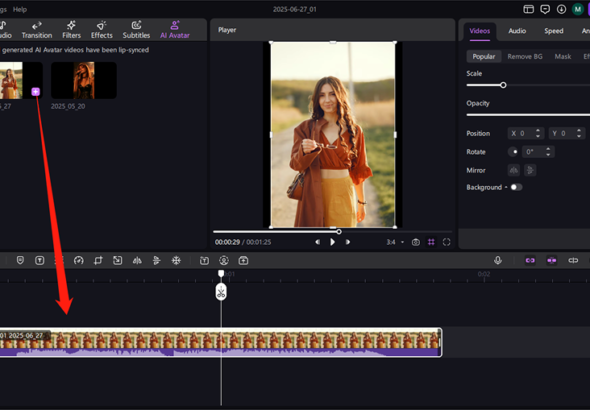Select the AI Avatar tab
This screenshot has width=590, height=410.
pyautogui.click(x=175, y=30)
